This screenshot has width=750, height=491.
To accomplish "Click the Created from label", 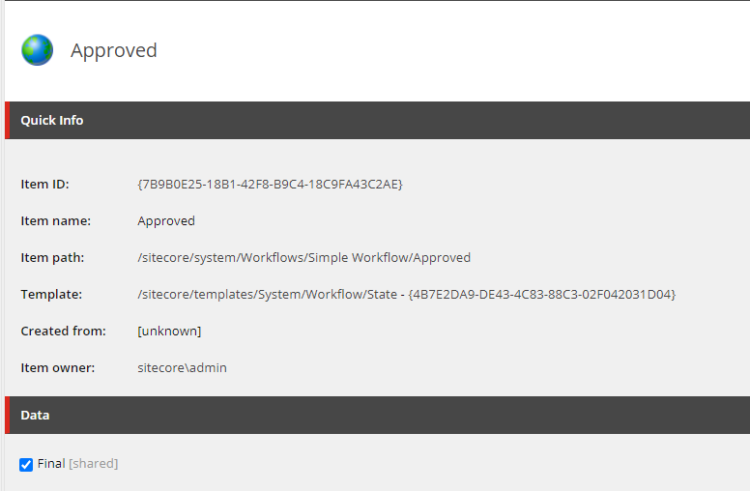I will point(61,331).
